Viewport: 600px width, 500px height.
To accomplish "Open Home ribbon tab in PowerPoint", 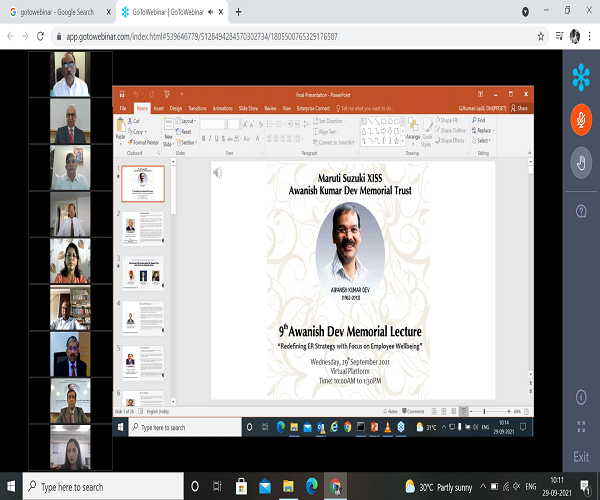I will (x=142, y=108).
